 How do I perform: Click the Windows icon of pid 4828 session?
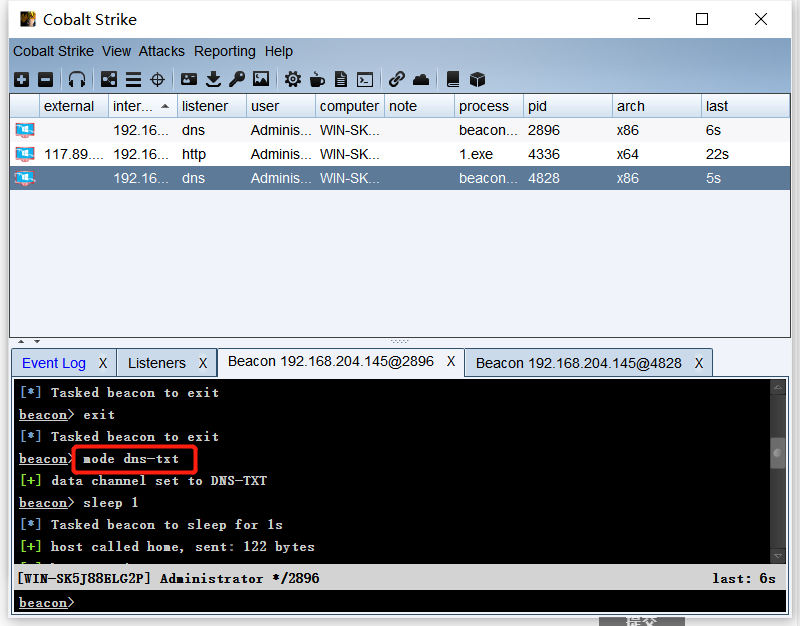(x=25, y=178)
